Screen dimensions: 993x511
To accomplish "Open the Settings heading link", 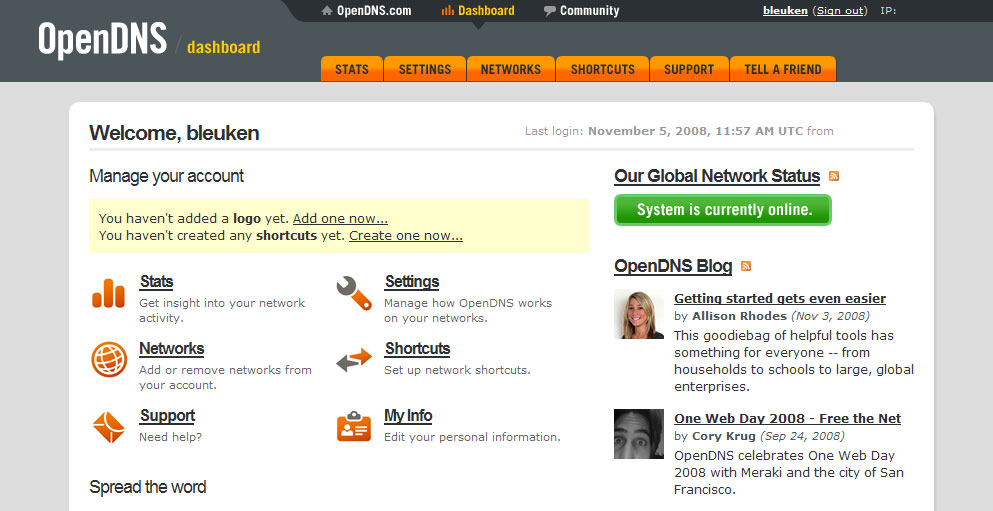I will click(412, 282).
